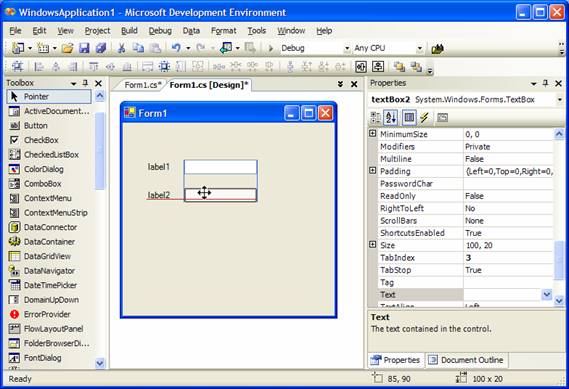Select the FontDialog control in the Toolbox
Screen dimensions: 569x389
49,358
